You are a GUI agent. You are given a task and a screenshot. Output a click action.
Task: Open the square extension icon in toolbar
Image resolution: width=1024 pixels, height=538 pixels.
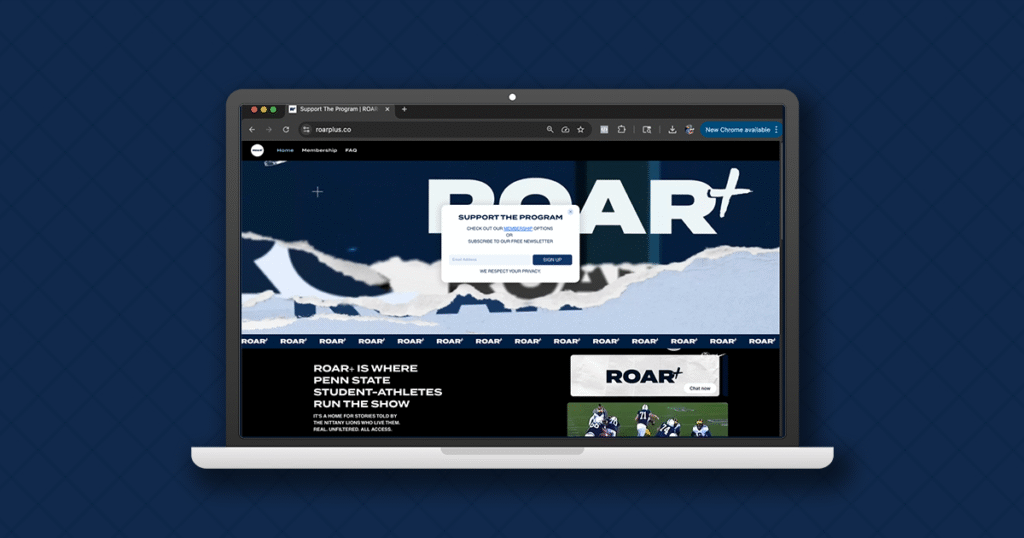604,129
